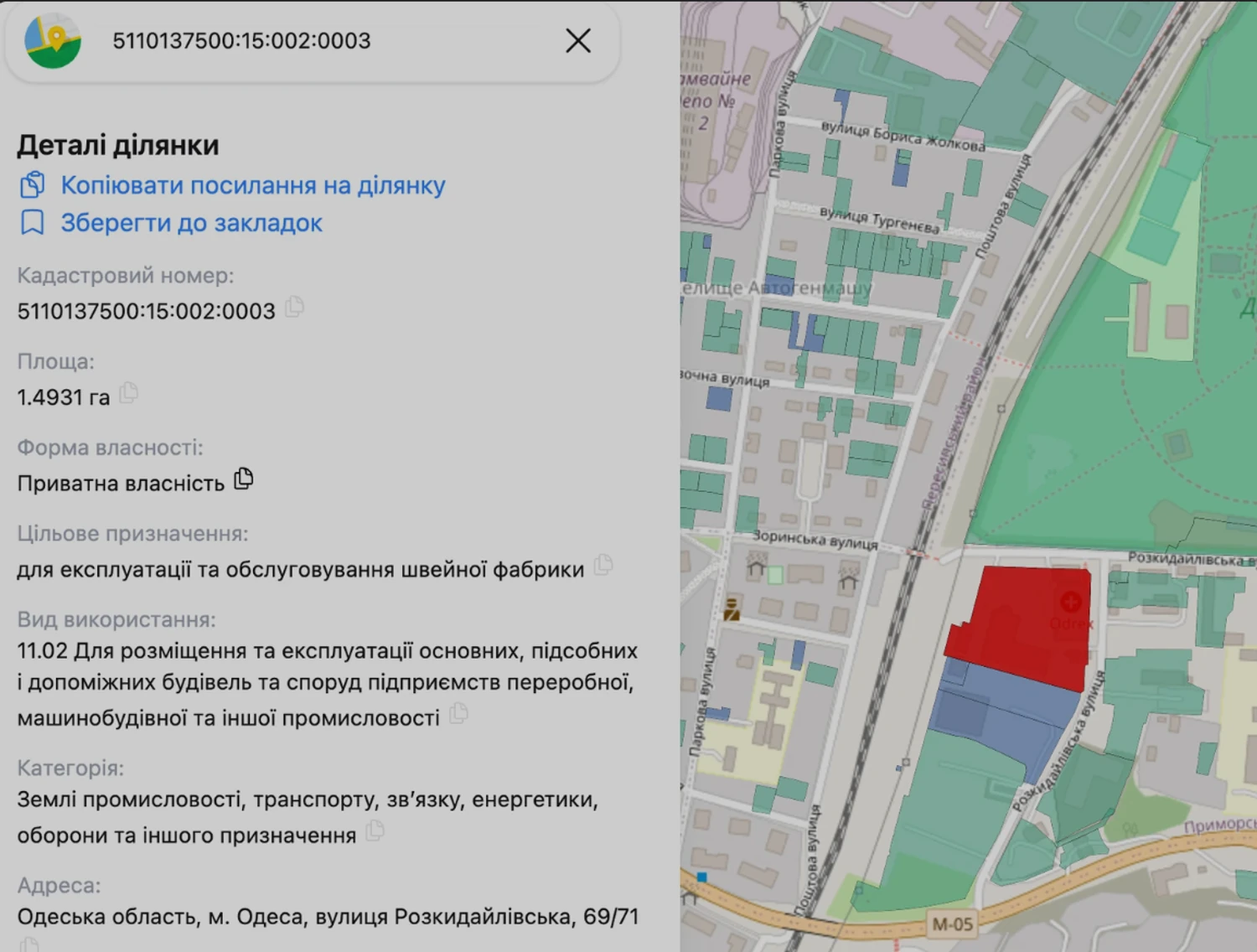Click 'Копіювати посилання на ділянку' link
The width and height of the screenshot is (1257, 952).
click(x=252, y=185)
